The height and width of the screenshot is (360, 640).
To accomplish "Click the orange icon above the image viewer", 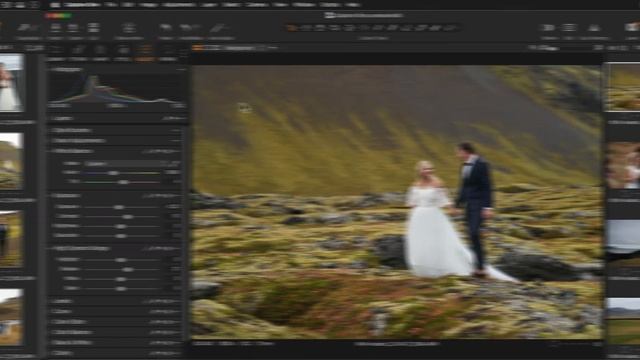I will [x=198, y=48].
